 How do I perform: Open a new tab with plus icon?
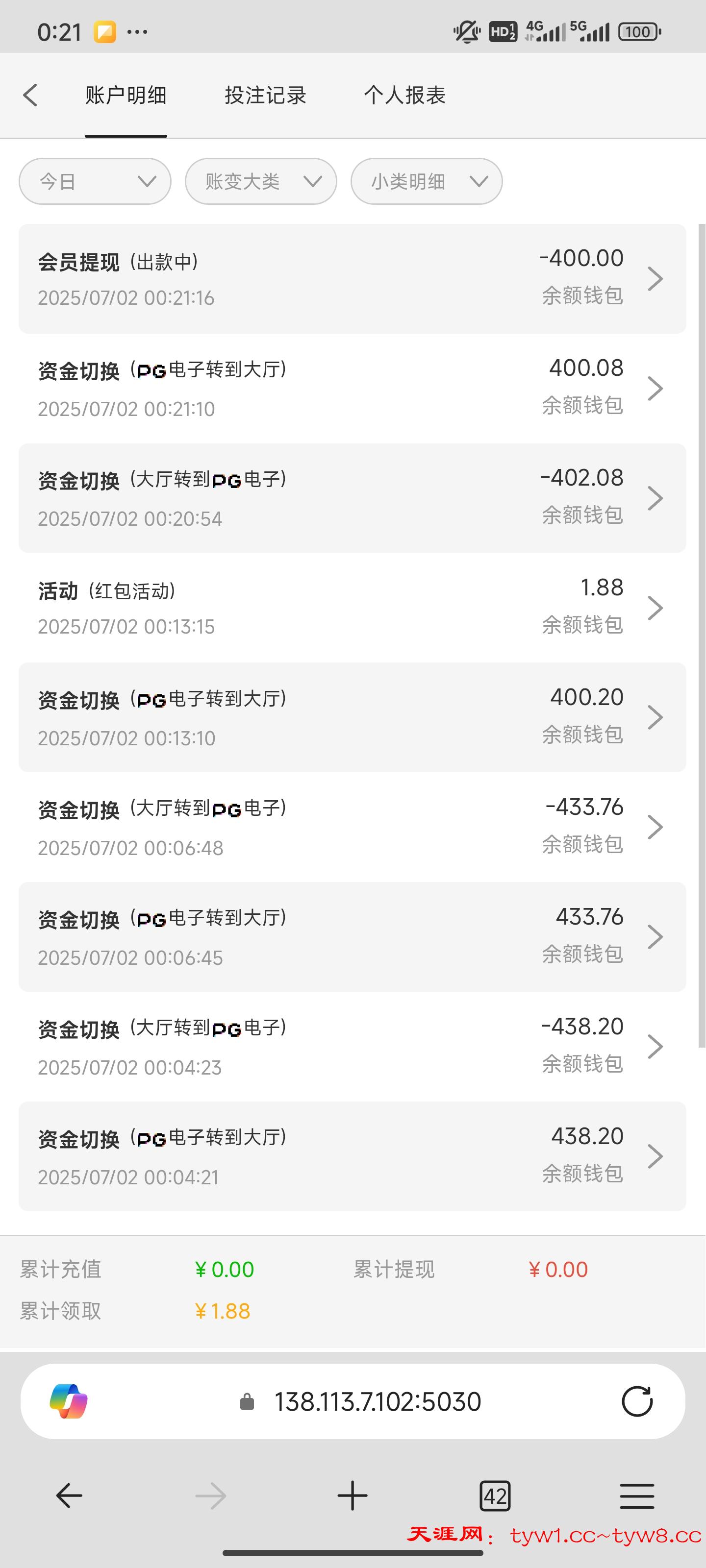coord(353,1495)
